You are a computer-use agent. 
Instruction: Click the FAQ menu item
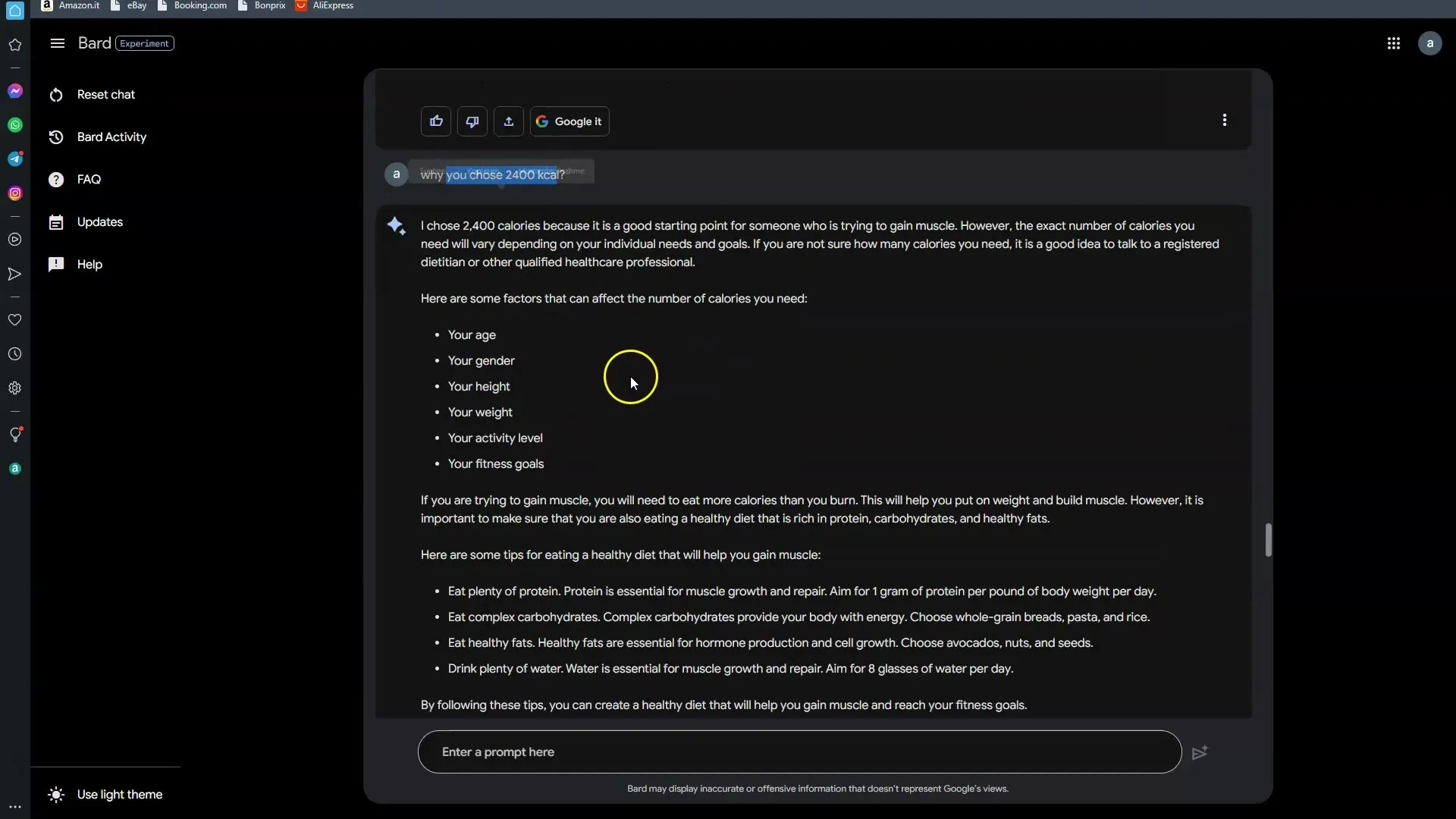pyautogui.click(x=88, y=179)
